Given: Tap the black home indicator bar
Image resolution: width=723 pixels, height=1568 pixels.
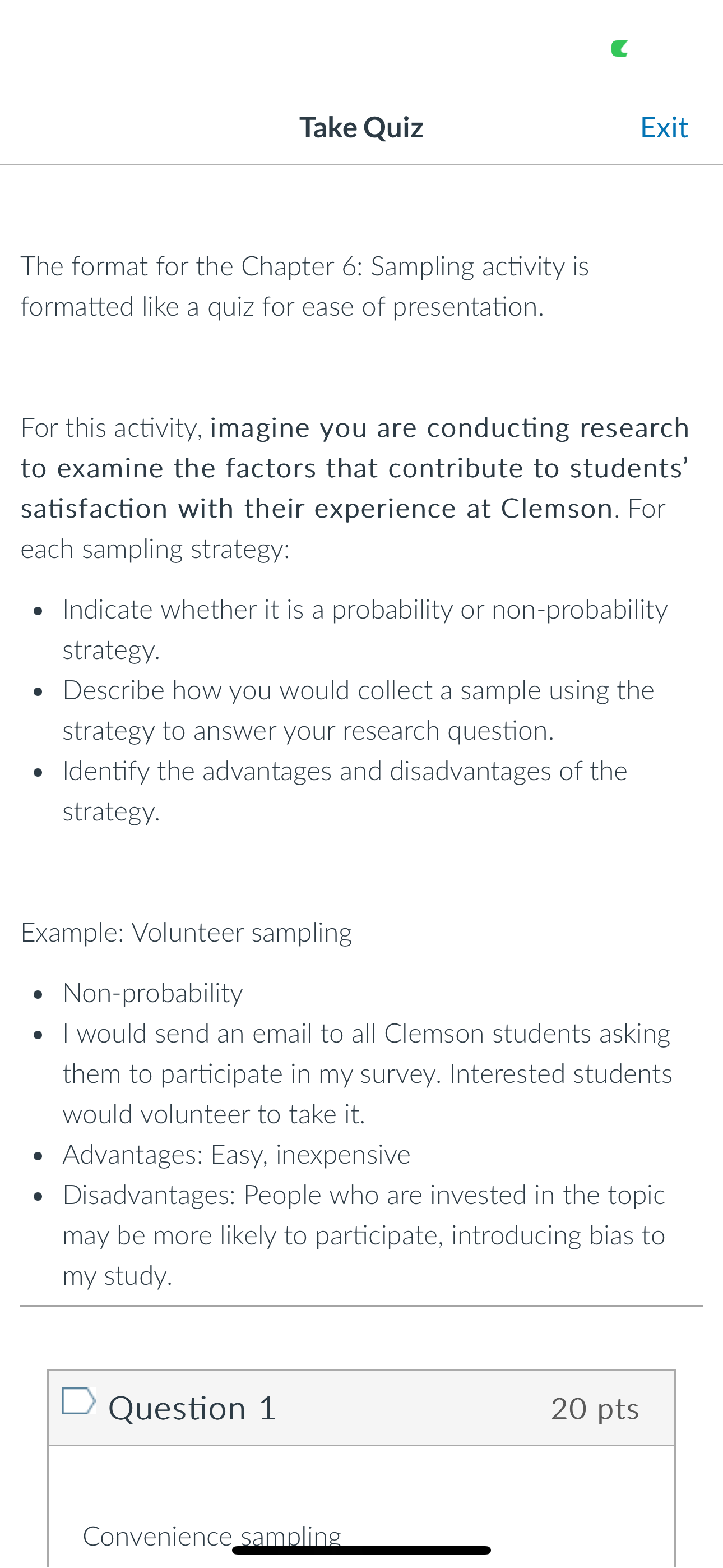Looking at the screenshot, I should click(x=361, y=1549).
